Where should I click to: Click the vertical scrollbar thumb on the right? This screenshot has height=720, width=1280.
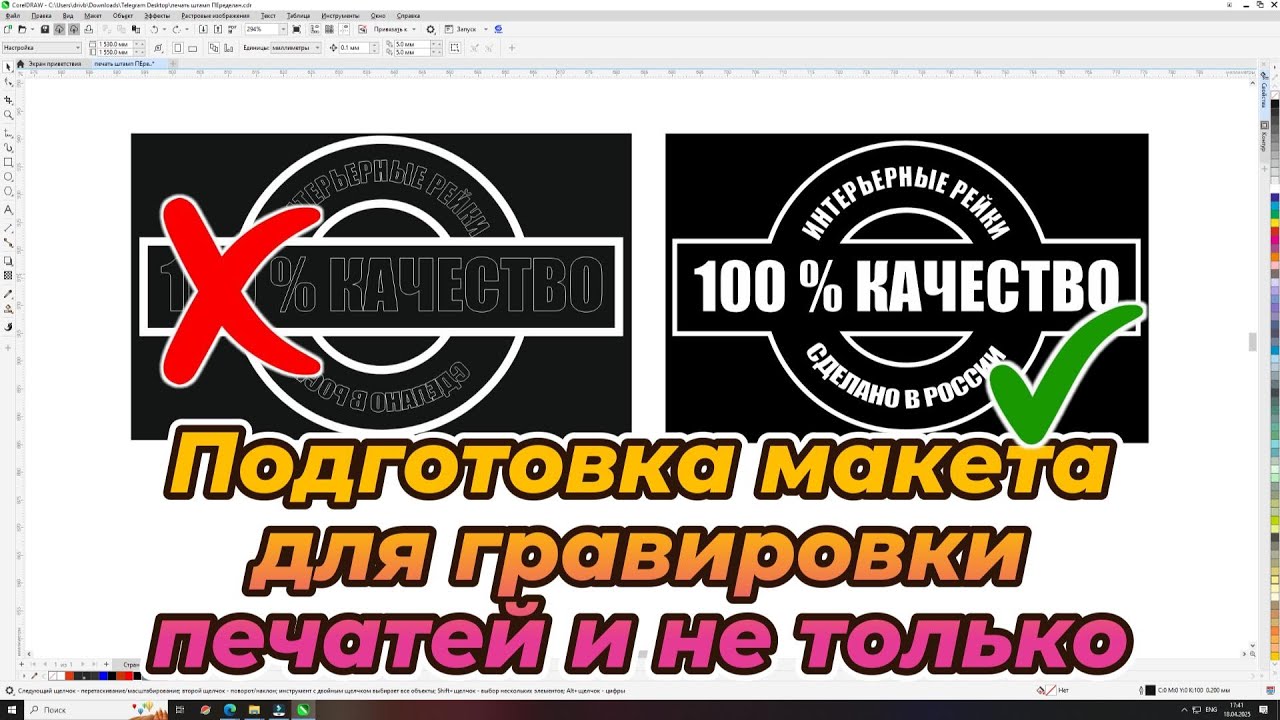(1253, 341)
